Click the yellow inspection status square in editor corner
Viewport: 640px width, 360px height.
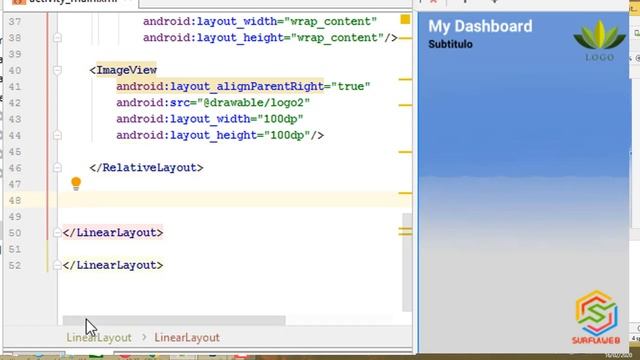click(405, 19)
